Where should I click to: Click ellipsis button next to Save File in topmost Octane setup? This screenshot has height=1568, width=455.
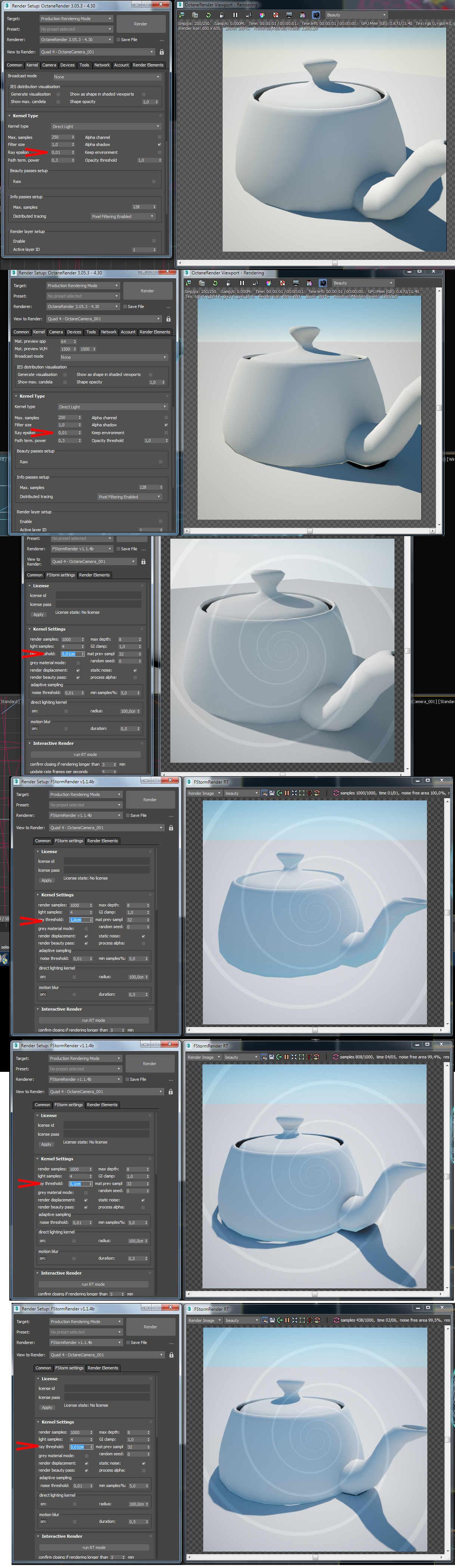[x=161, y=40]
